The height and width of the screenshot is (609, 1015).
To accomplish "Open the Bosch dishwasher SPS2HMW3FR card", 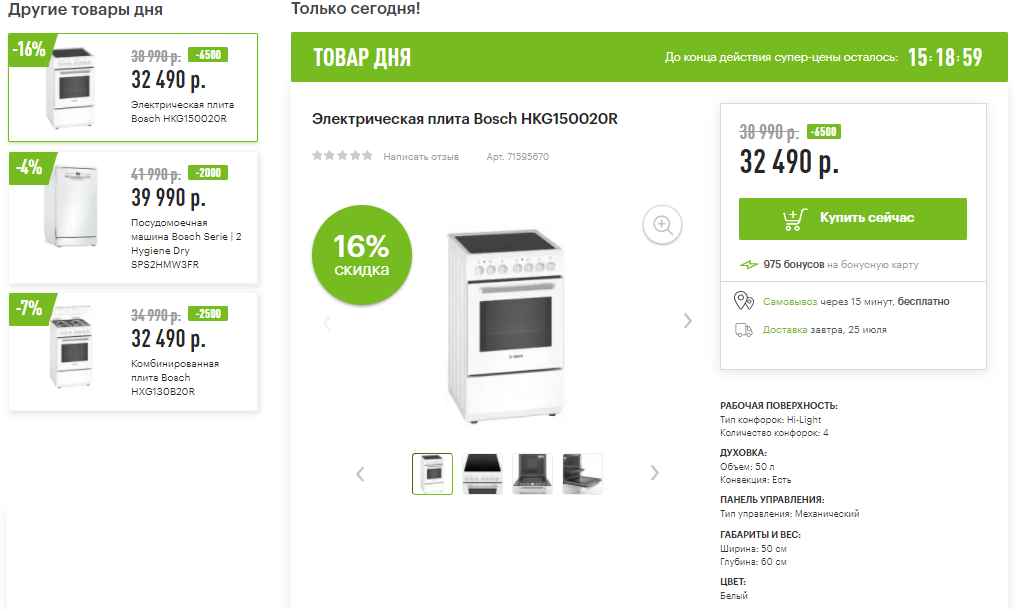I will pyautogui.click(x=133, y=217).
